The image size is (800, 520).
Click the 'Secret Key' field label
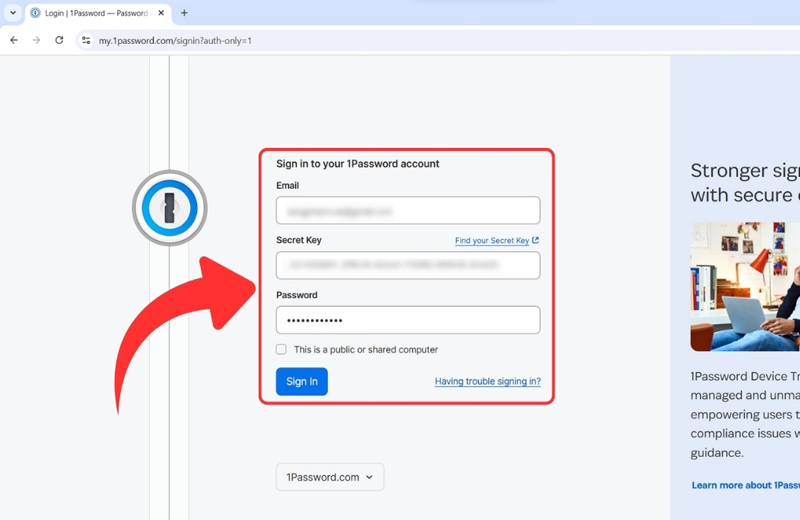point(298,240)
